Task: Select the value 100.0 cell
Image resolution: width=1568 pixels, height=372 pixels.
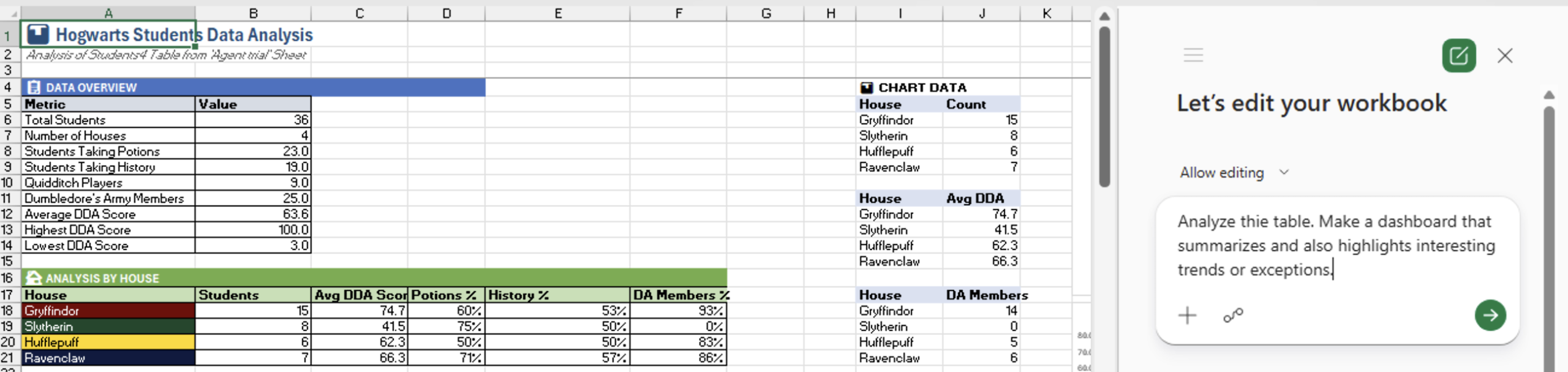Action: click(x=253, y=230)
